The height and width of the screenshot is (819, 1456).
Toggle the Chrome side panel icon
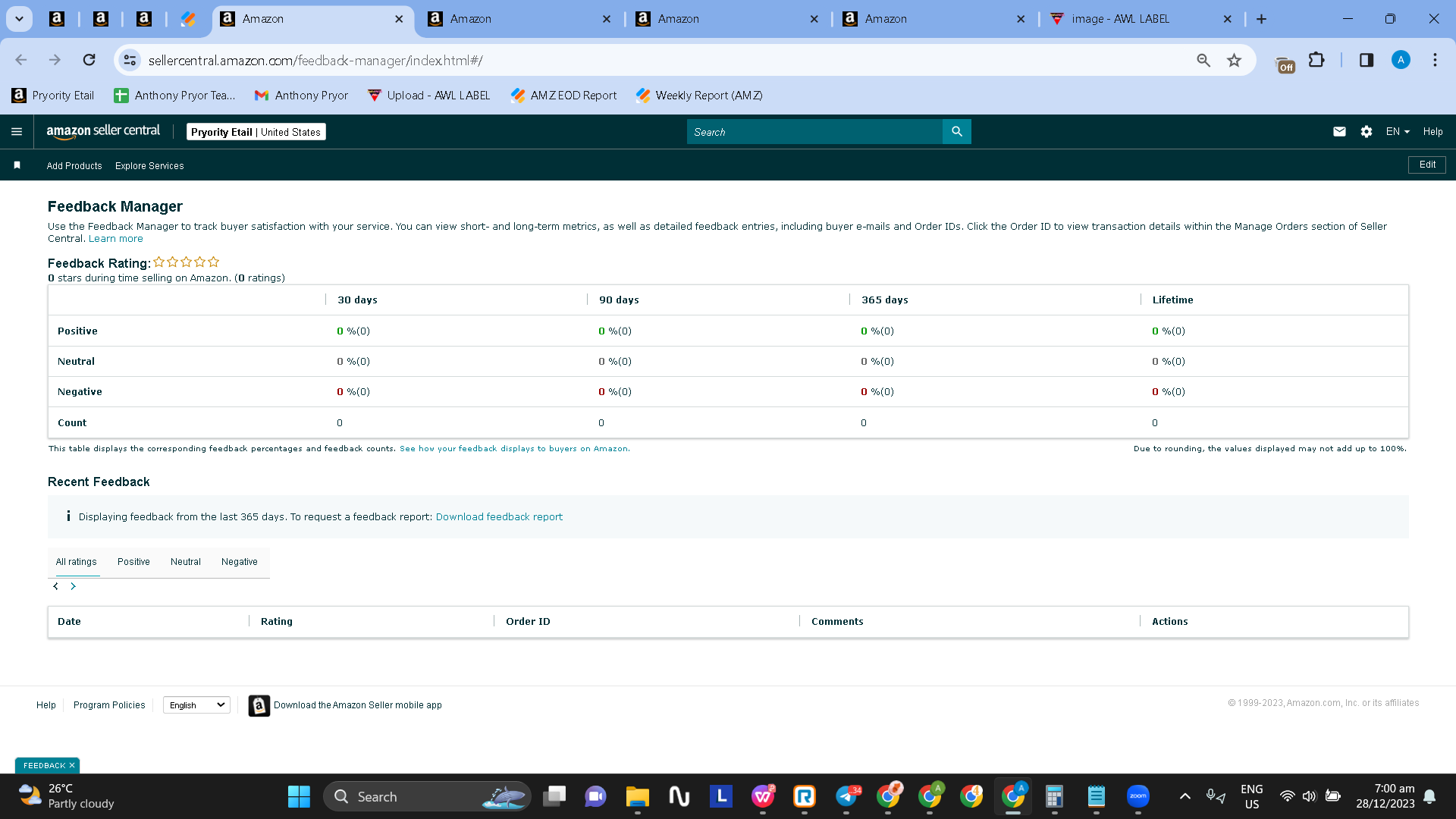1367,60
